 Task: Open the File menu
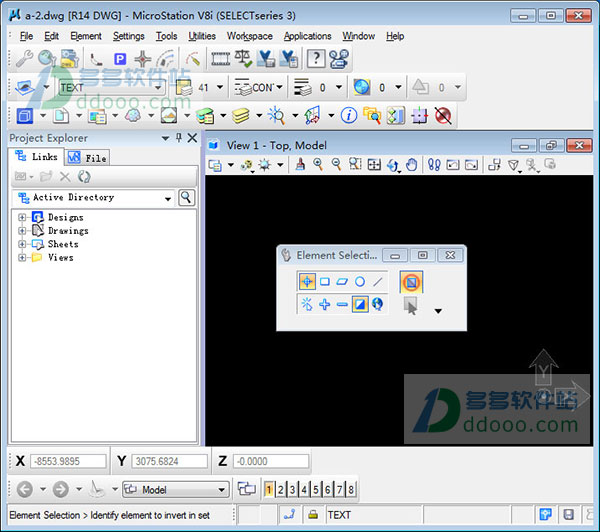tap(26, 36)
